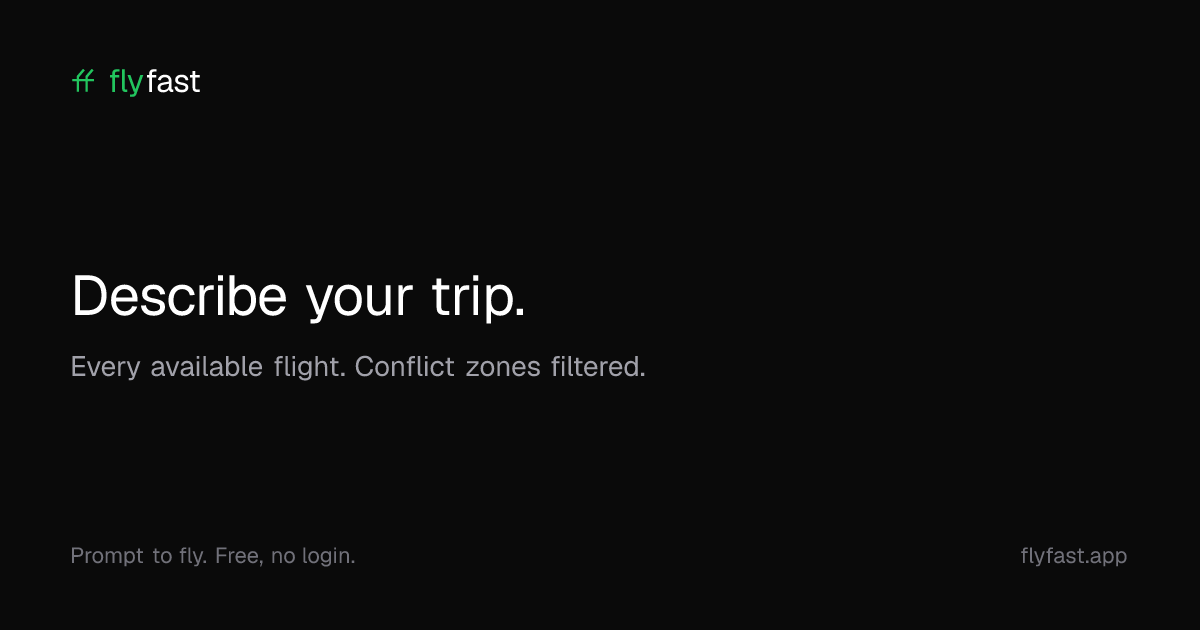Click ".app" at the end of flyfast.app
1200x630 pixels.
1106,556
